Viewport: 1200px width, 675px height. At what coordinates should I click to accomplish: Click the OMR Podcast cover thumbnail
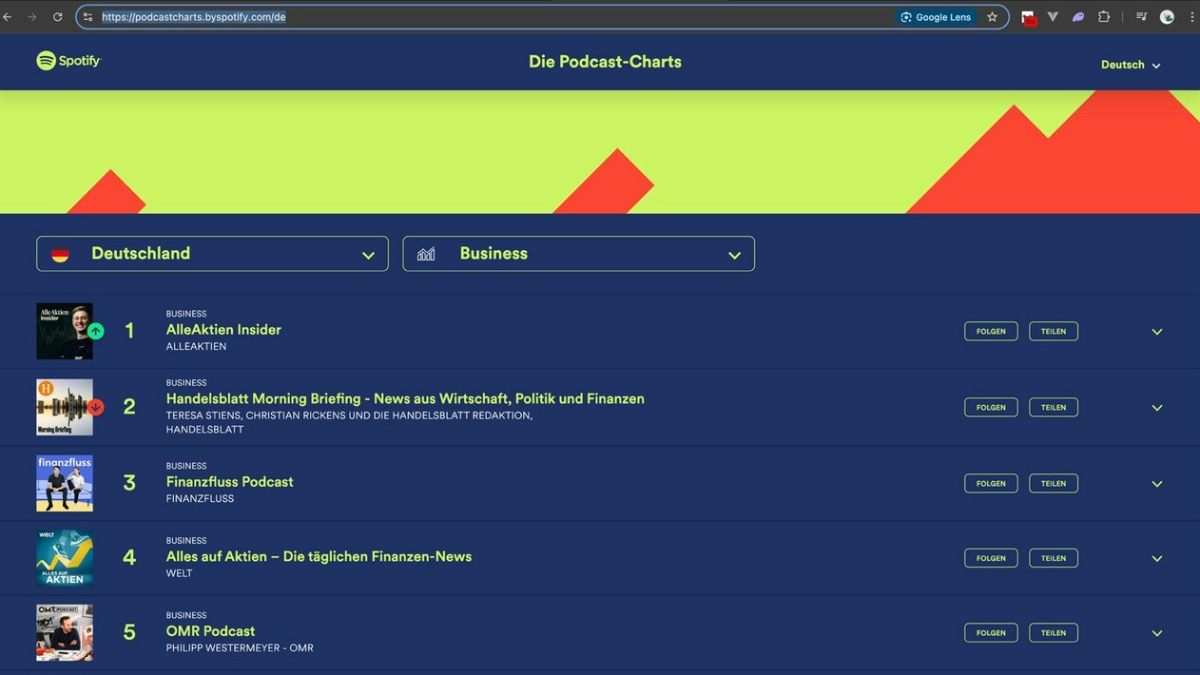click(x=64, y=632)
